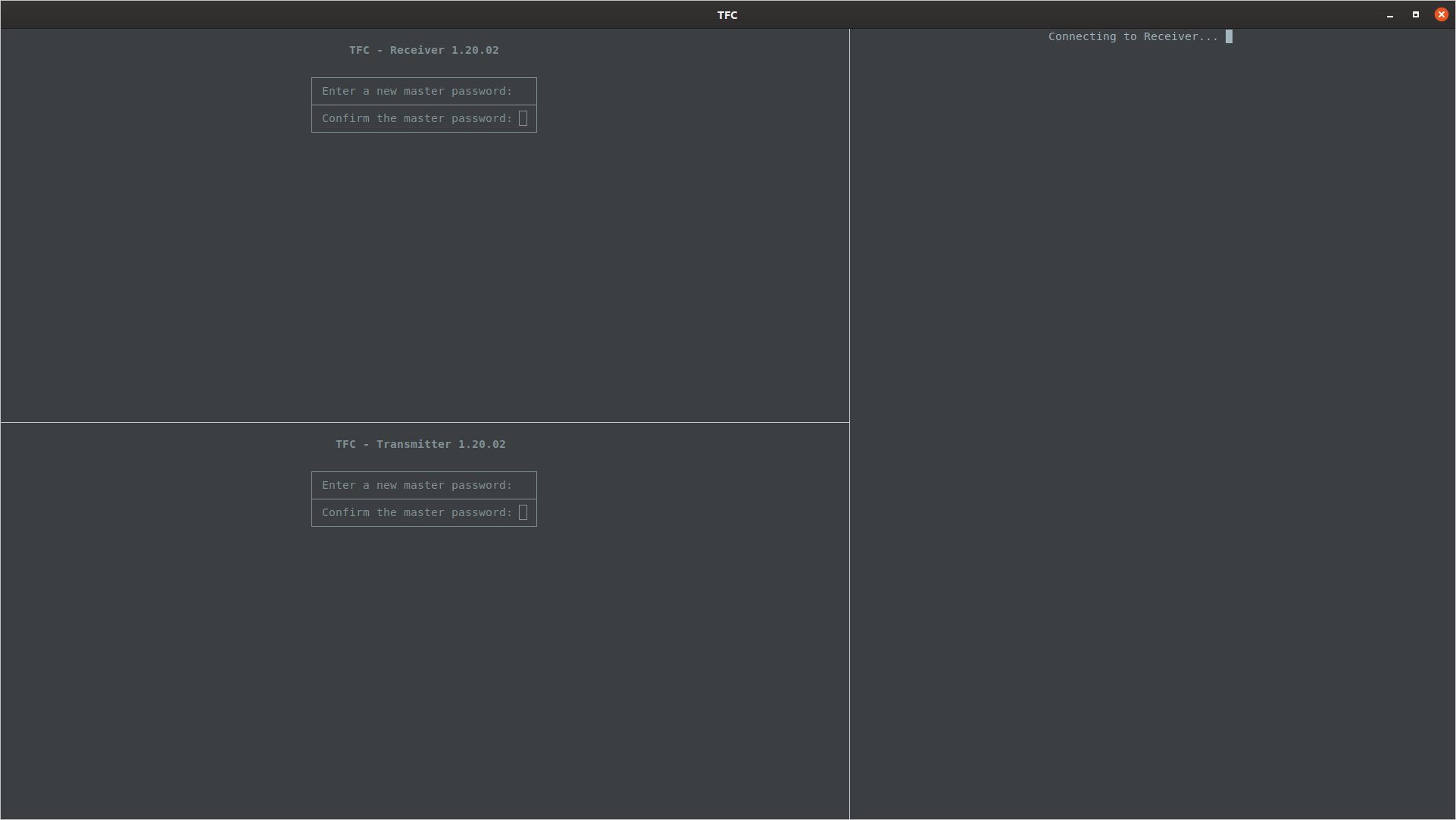Click the Receiver confirm master password field

[x=424, y=119]
